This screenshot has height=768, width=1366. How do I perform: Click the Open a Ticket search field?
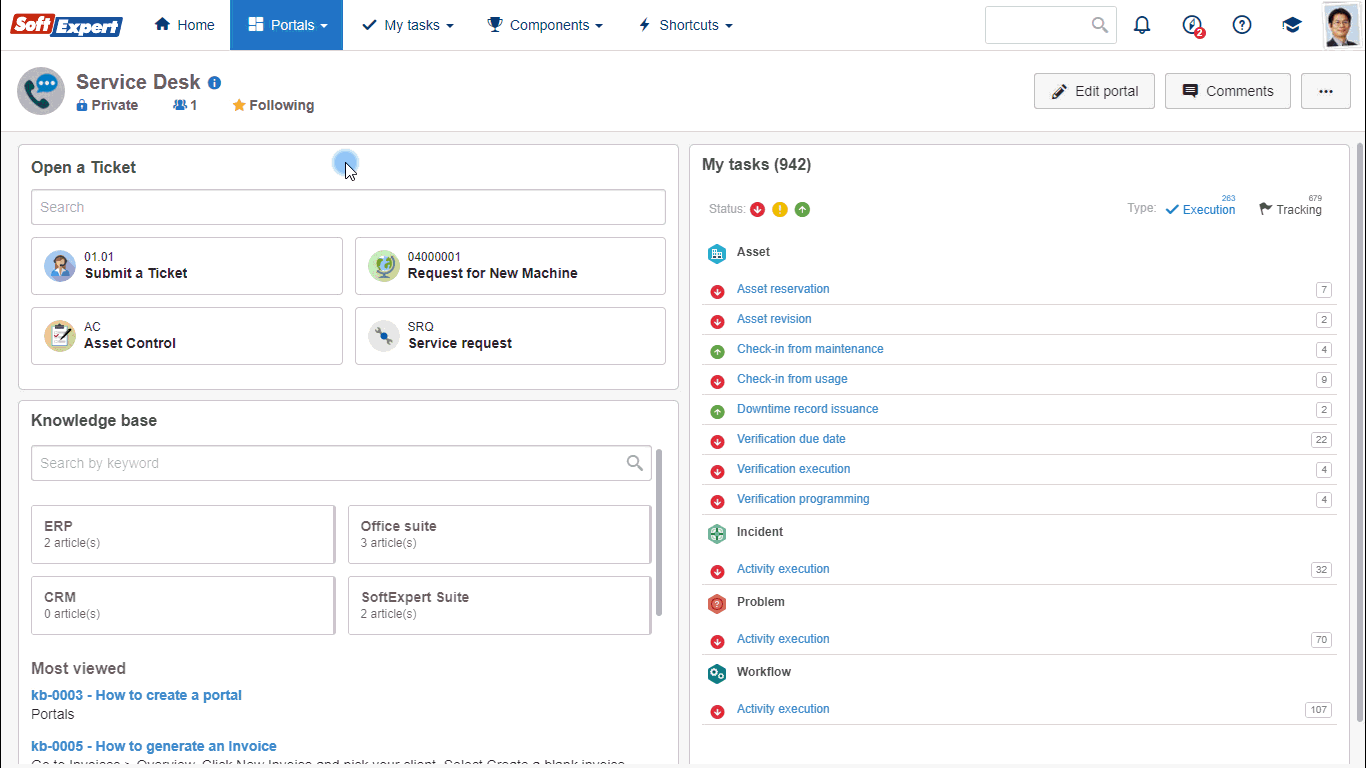tap(348, 207)
